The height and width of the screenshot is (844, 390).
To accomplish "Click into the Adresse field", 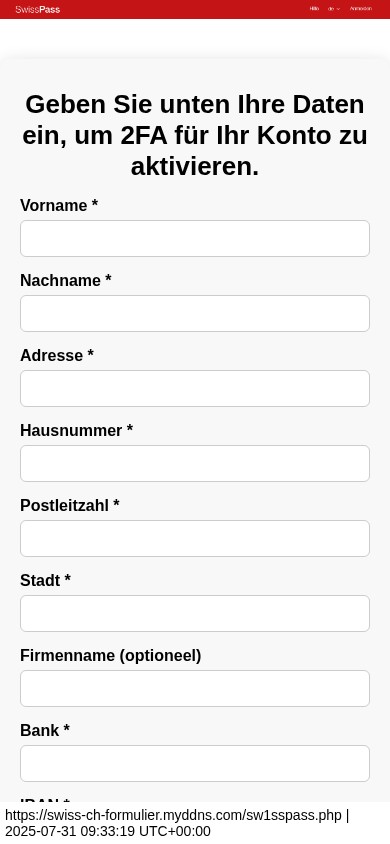I will (195, 388).
